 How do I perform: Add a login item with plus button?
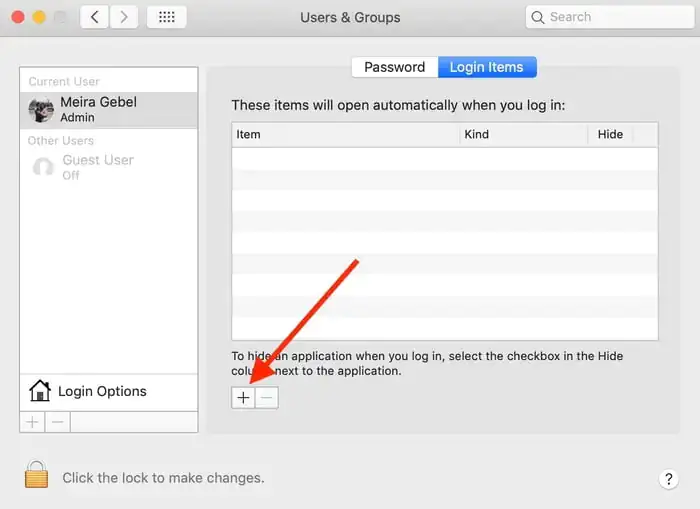(243, 397)
